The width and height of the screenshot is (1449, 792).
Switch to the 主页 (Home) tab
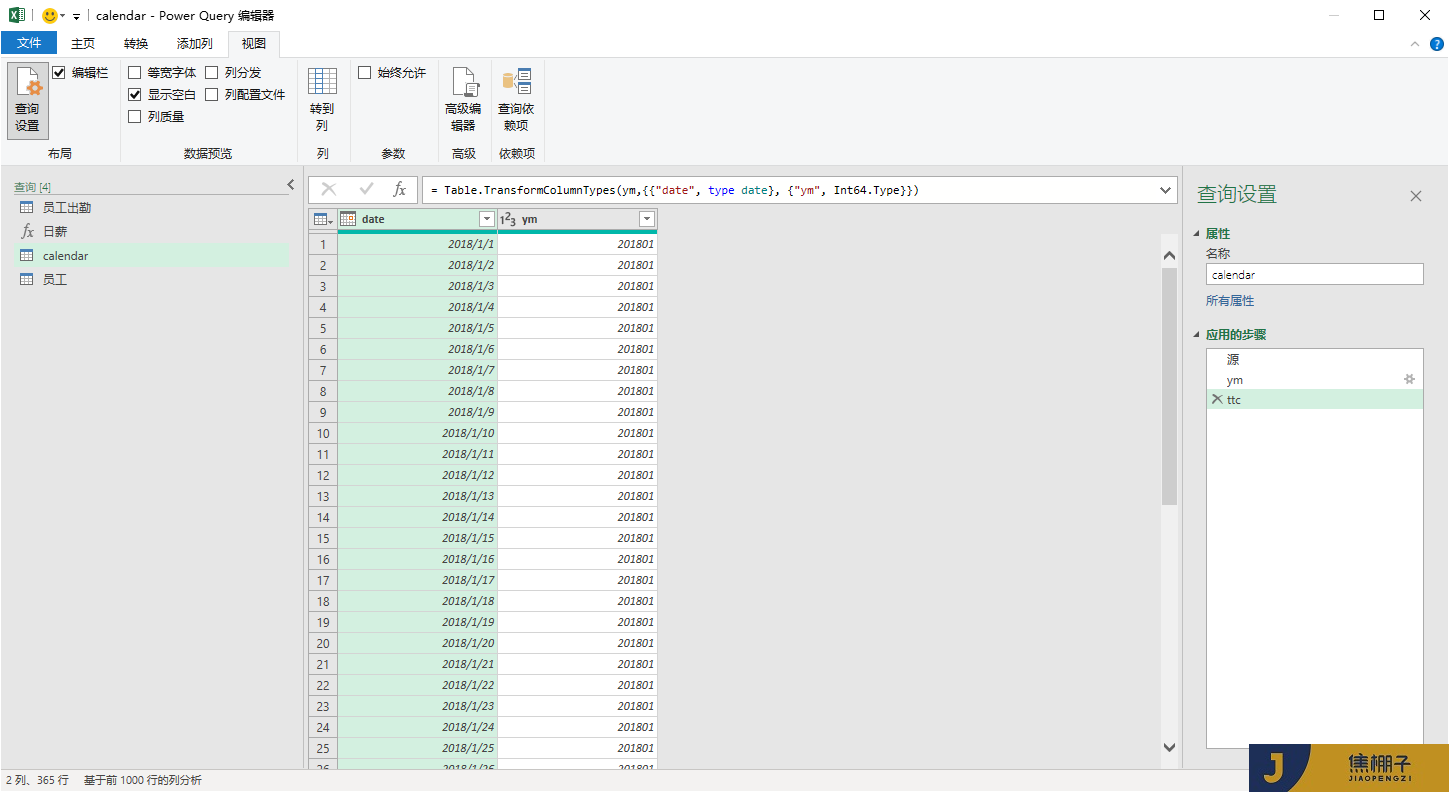tap(83, 43)
